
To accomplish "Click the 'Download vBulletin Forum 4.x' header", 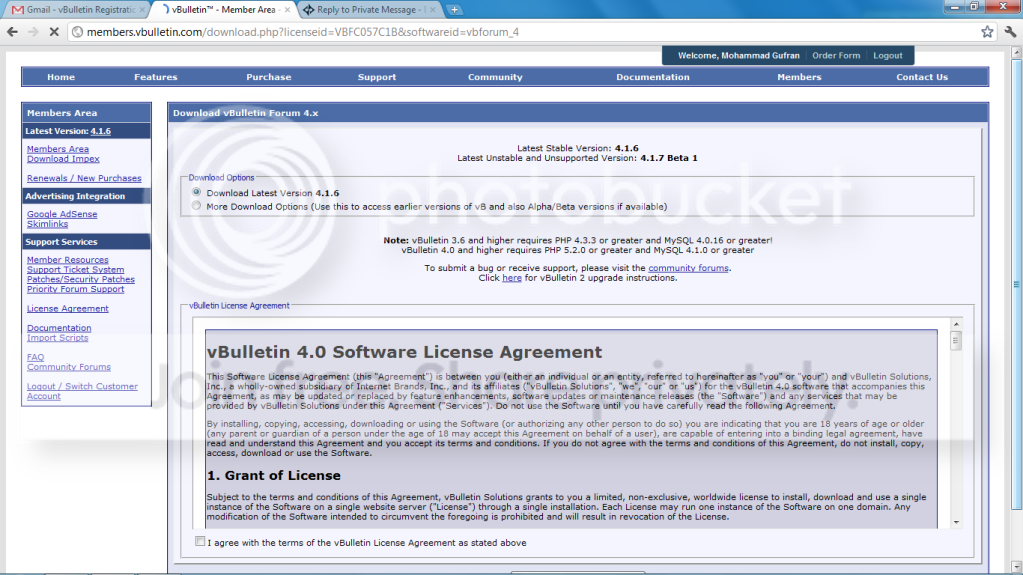I will 245,113.
